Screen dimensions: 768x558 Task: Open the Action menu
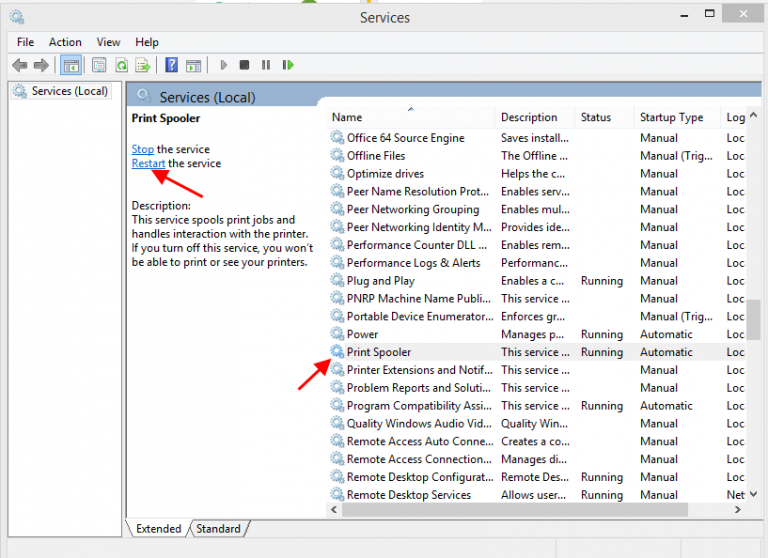65,42
